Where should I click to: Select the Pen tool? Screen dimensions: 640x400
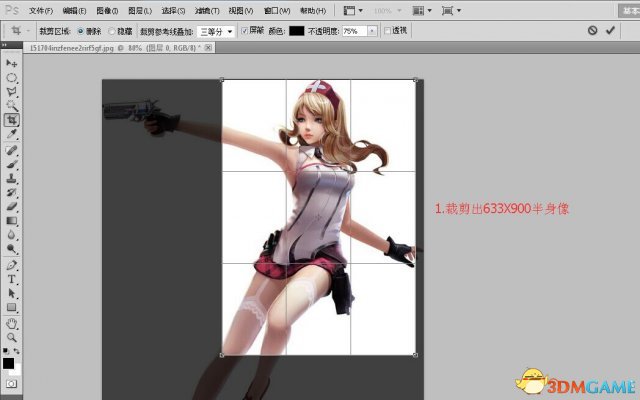coord(11,265)
